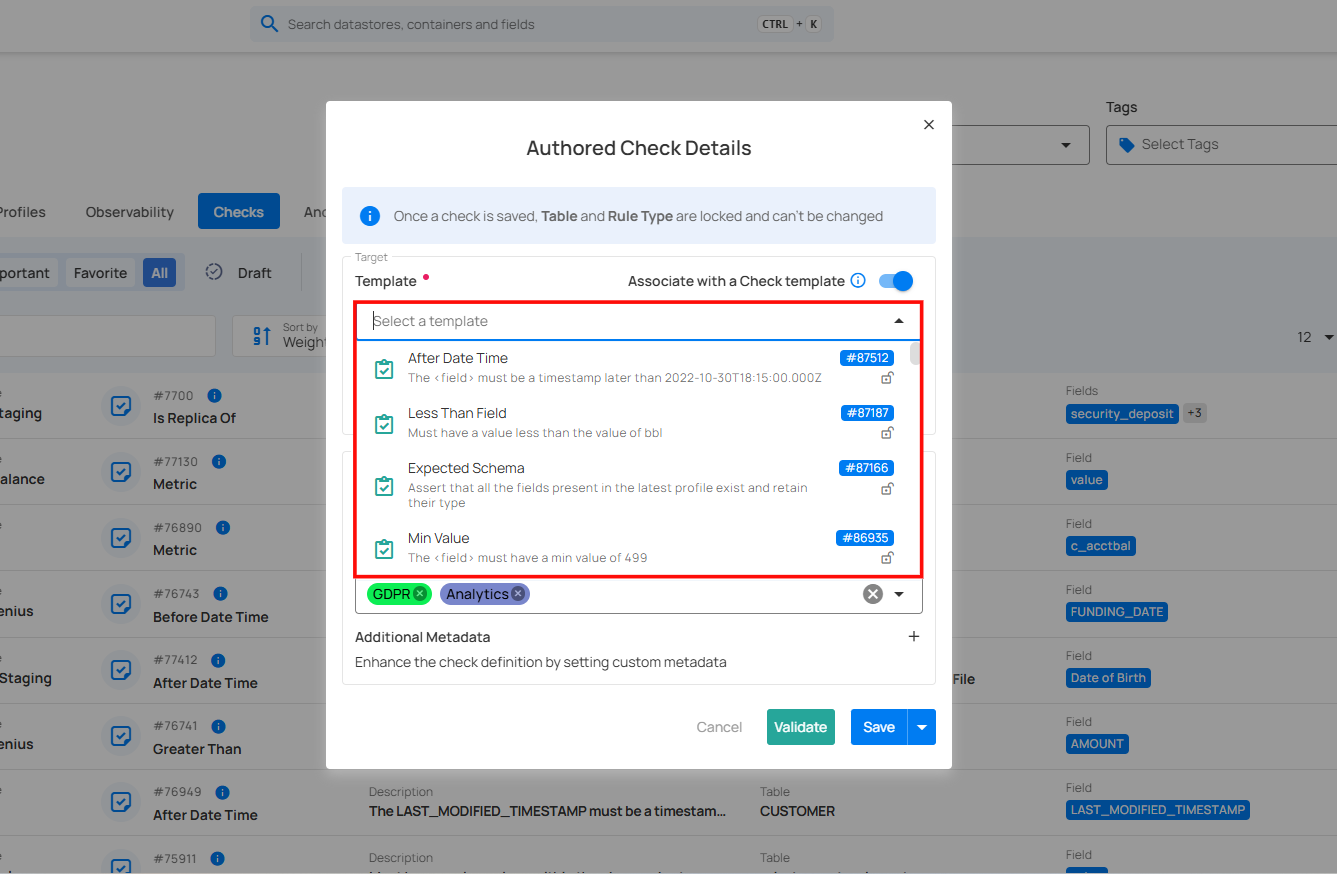Remove the GDPR tag chip
The width and height of the screenshot is (1337, 874).
coord(420,594)
